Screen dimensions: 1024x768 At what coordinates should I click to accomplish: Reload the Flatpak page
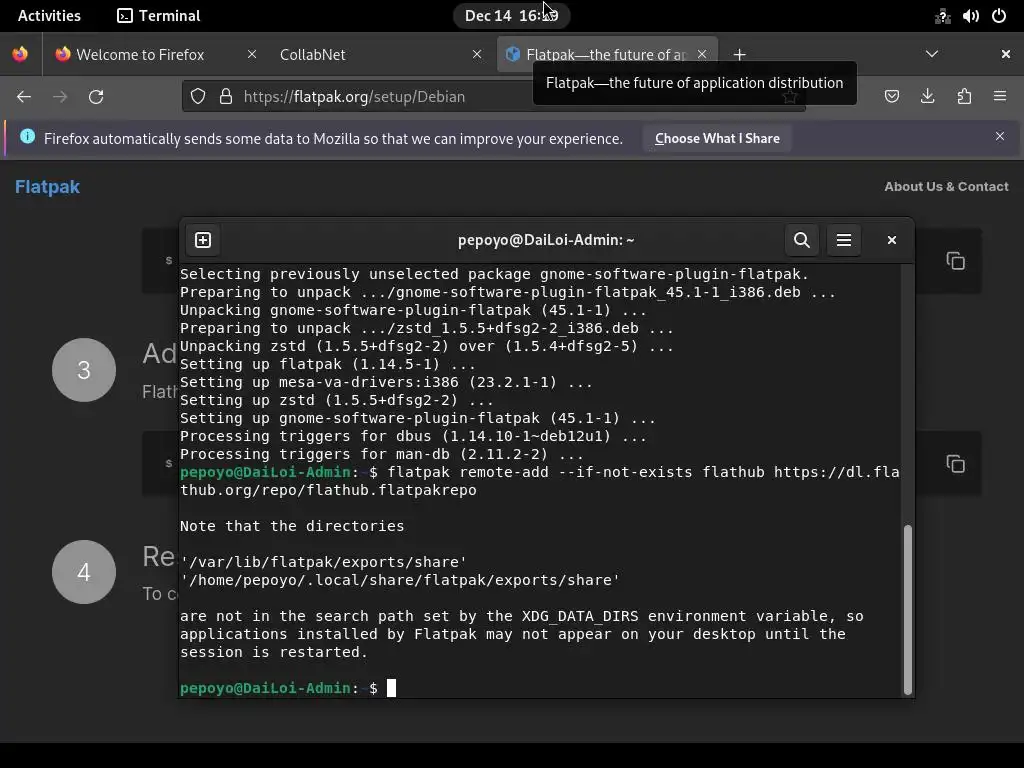tap(96, 97)
